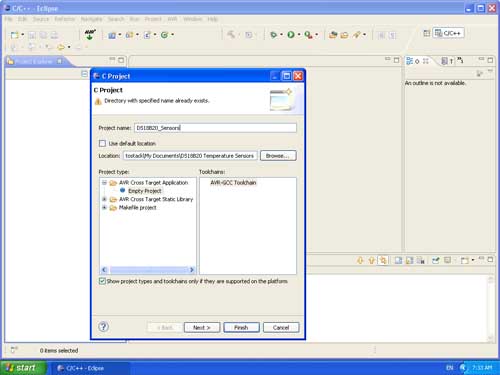Click the down arrow icon in bottom panel
This screenshot has height=375, width=500.
point(360,260)
